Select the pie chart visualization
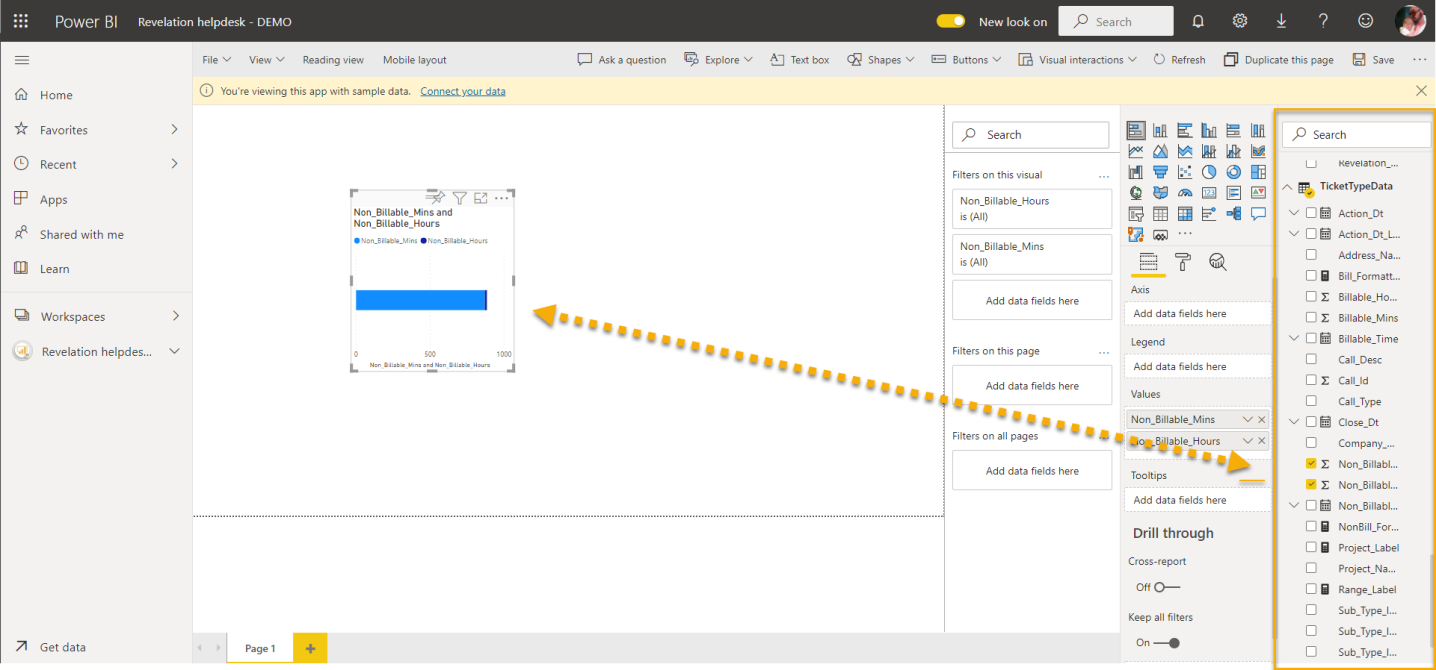 (1209, 172)
